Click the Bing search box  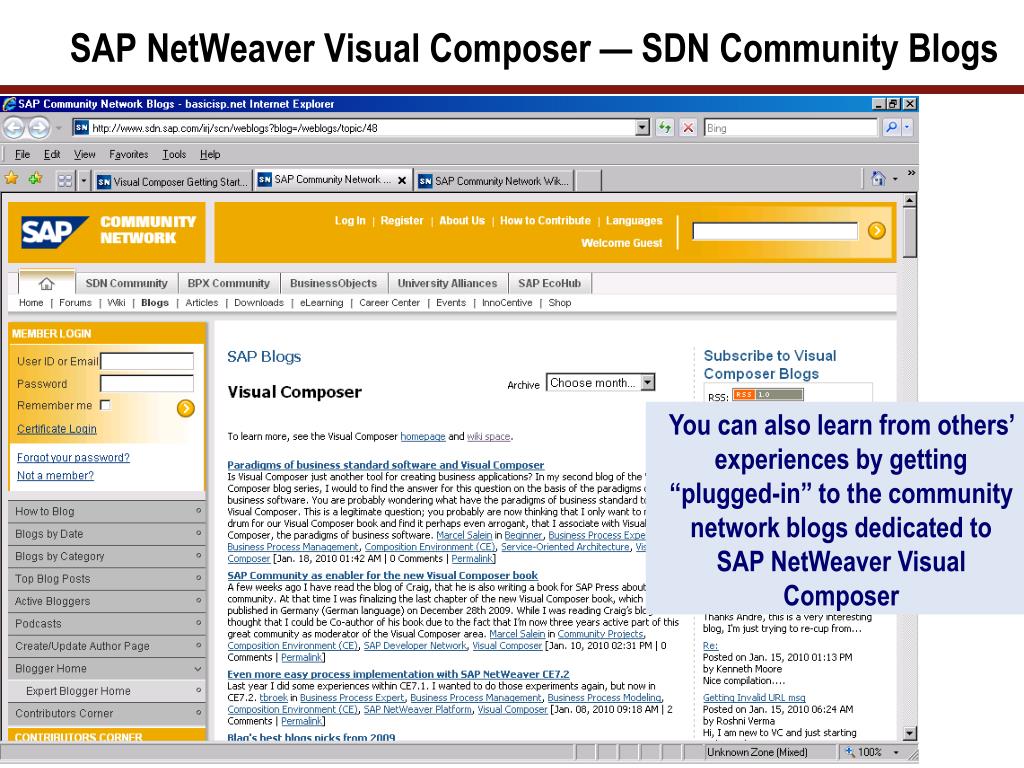tap(790, 127)
